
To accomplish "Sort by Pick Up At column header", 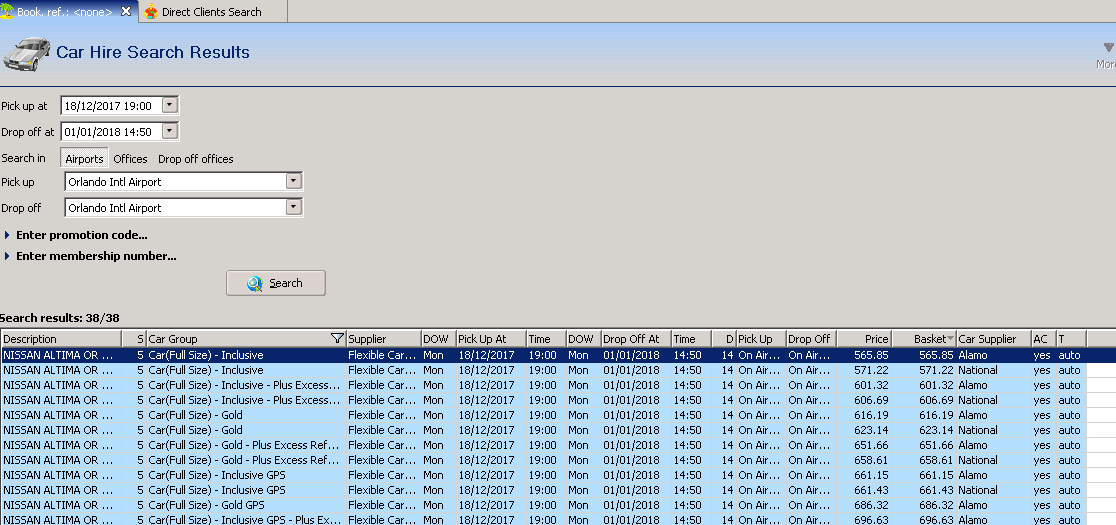I will pyautogui.click(x=491, y=339).
